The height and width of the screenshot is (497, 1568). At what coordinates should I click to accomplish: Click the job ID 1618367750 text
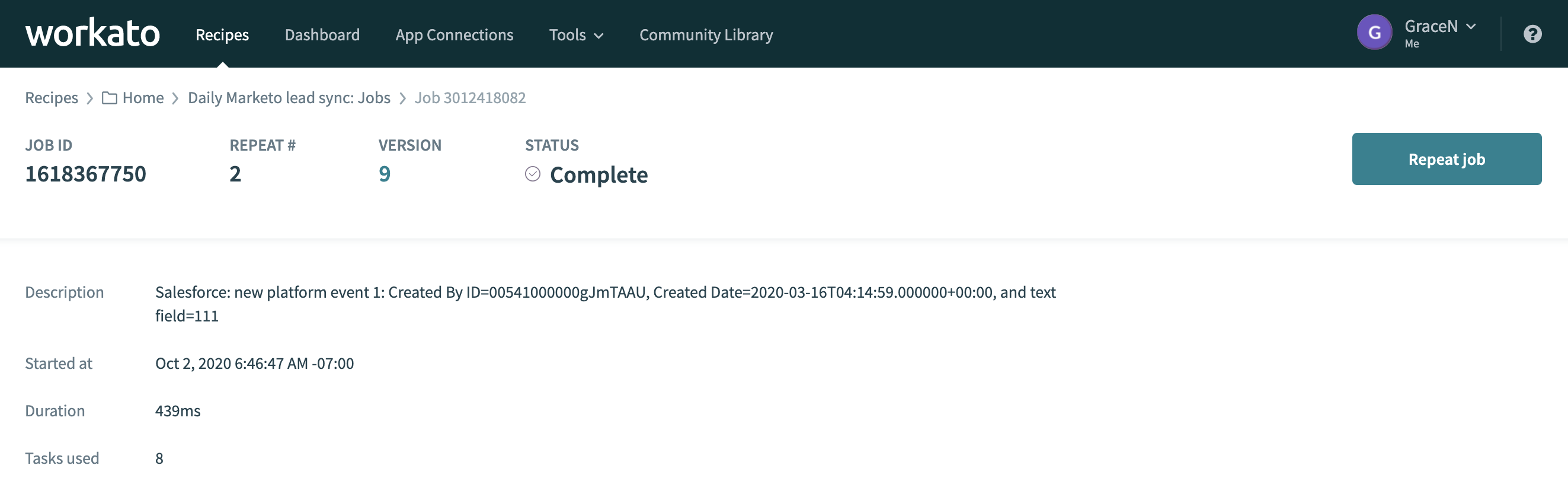[85, 174]
